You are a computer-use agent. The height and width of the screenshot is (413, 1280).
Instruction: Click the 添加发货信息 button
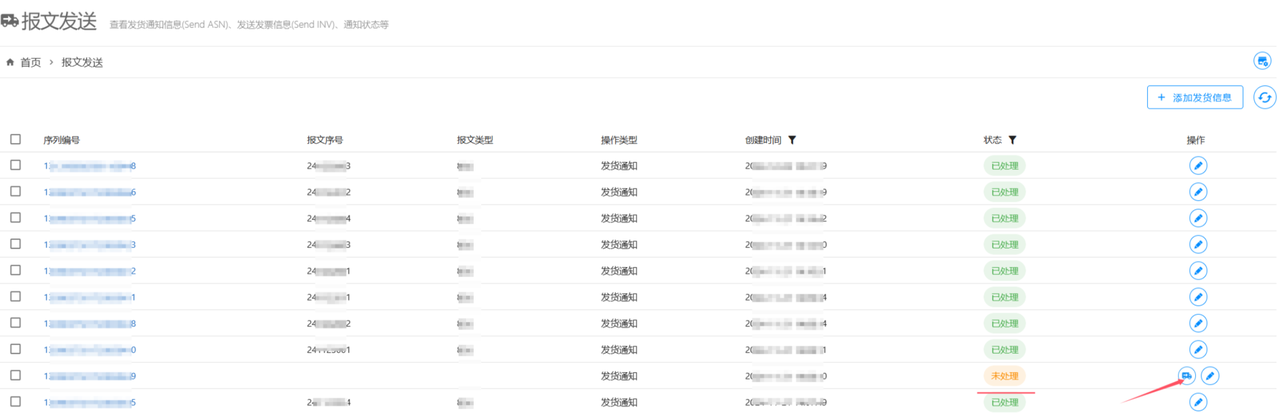(1195, 97)
